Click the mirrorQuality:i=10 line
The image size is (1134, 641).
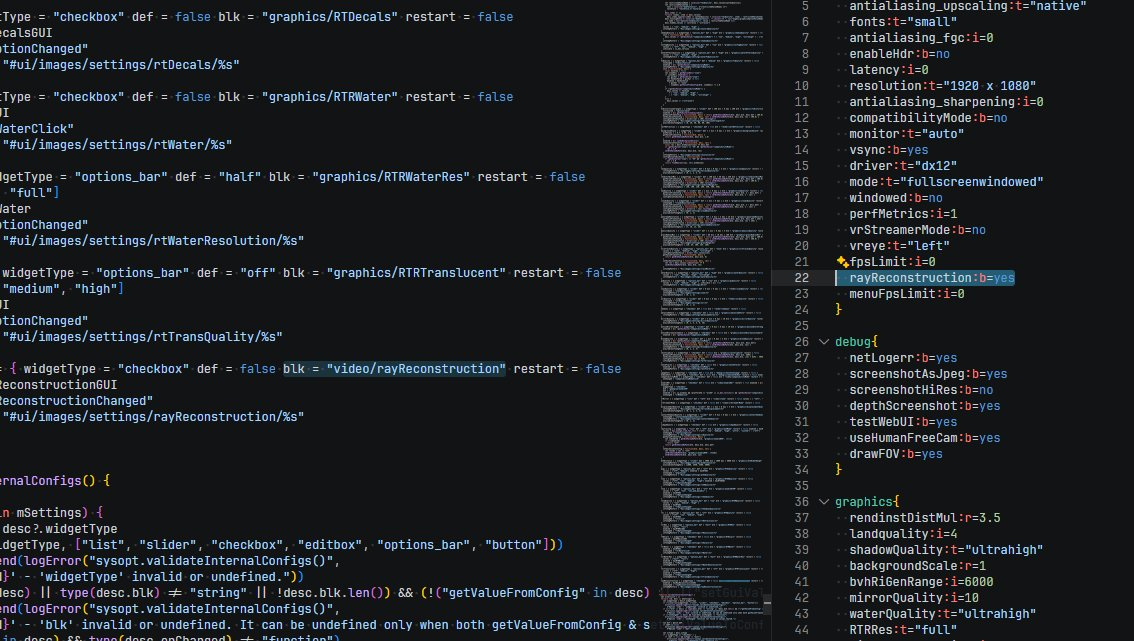click(x=913, y=598)
